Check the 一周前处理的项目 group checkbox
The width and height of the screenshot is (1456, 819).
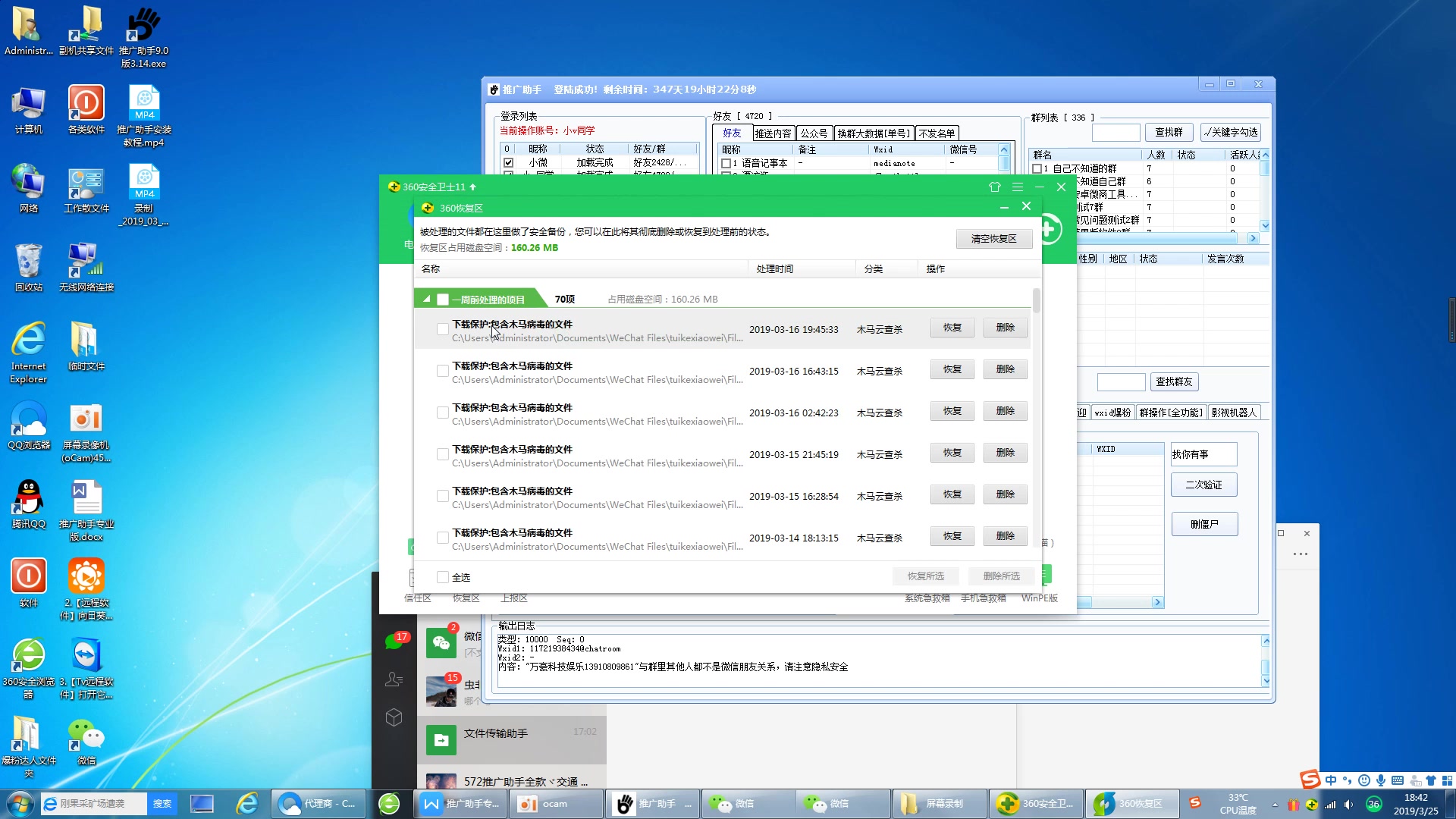point(443,300)
